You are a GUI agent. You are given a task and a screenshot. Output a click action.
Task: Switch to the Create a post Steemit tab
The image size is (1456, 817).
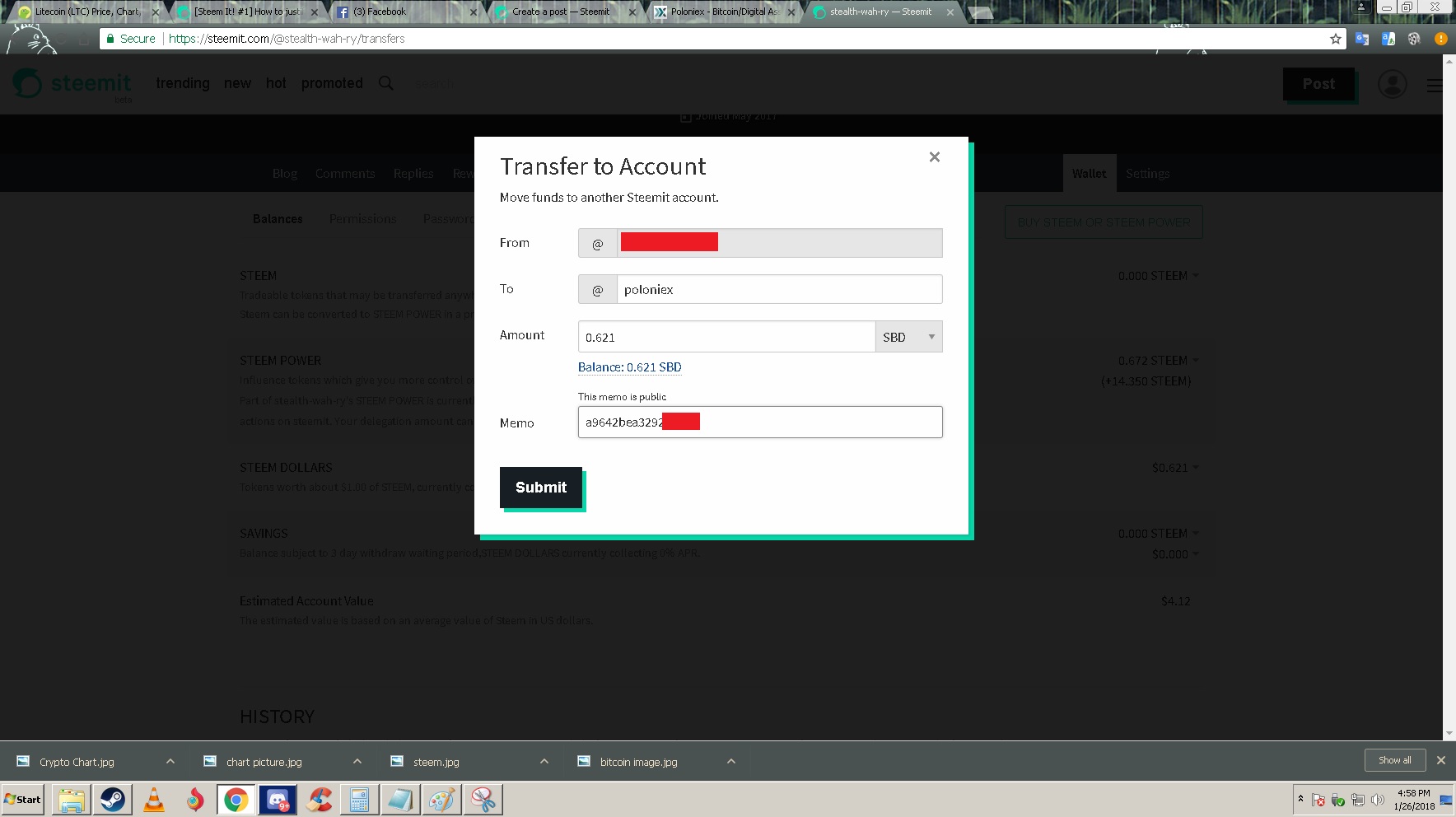tap(564, 12)
